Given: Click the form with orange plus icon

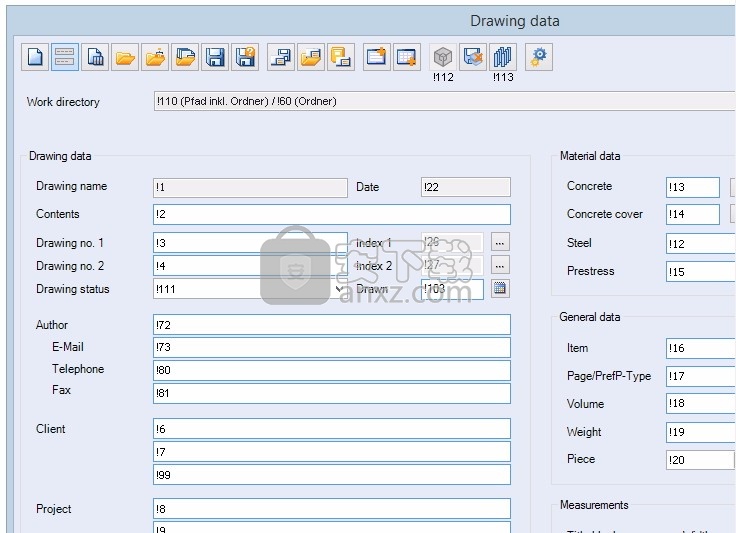Looking at the screenshot, I should [x=376, y=57].
